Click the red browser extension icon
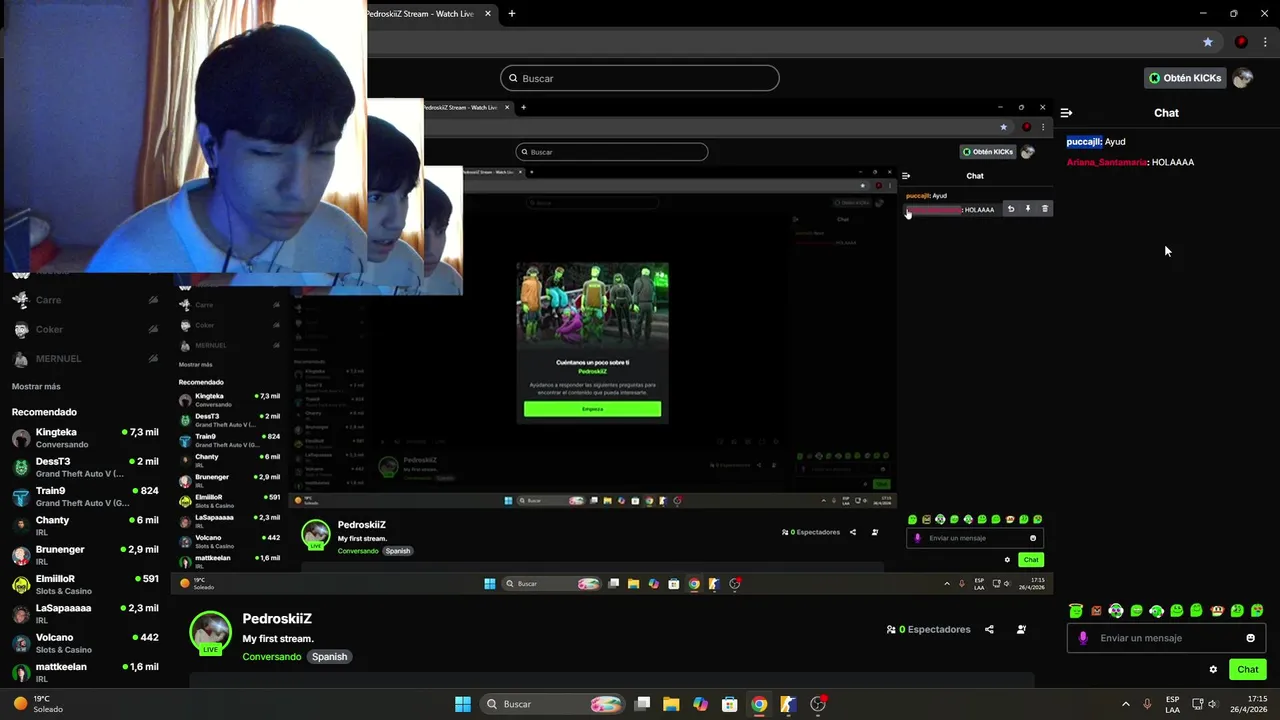This screenshot has width=1280, height=720. (x=1241, y=42)
